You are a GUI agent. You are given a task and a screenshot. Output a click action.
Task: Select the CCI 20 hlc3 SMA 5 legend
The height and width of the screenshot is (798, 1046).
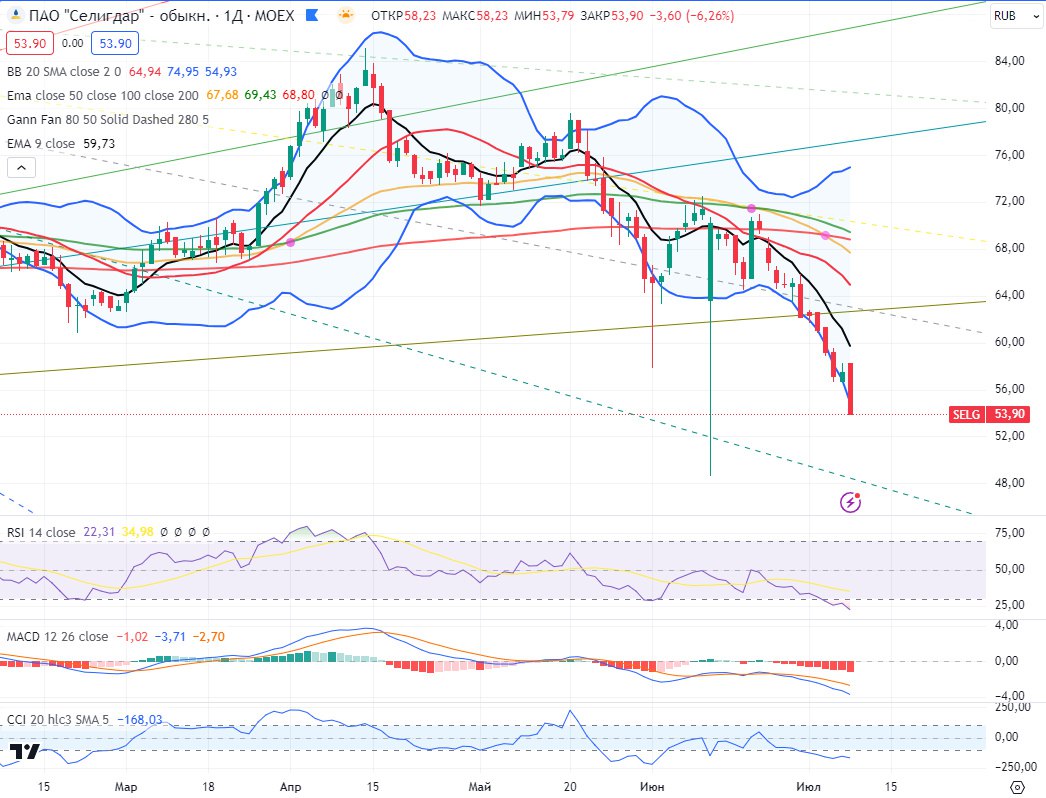pyautogui.click(x=57, y=720)
